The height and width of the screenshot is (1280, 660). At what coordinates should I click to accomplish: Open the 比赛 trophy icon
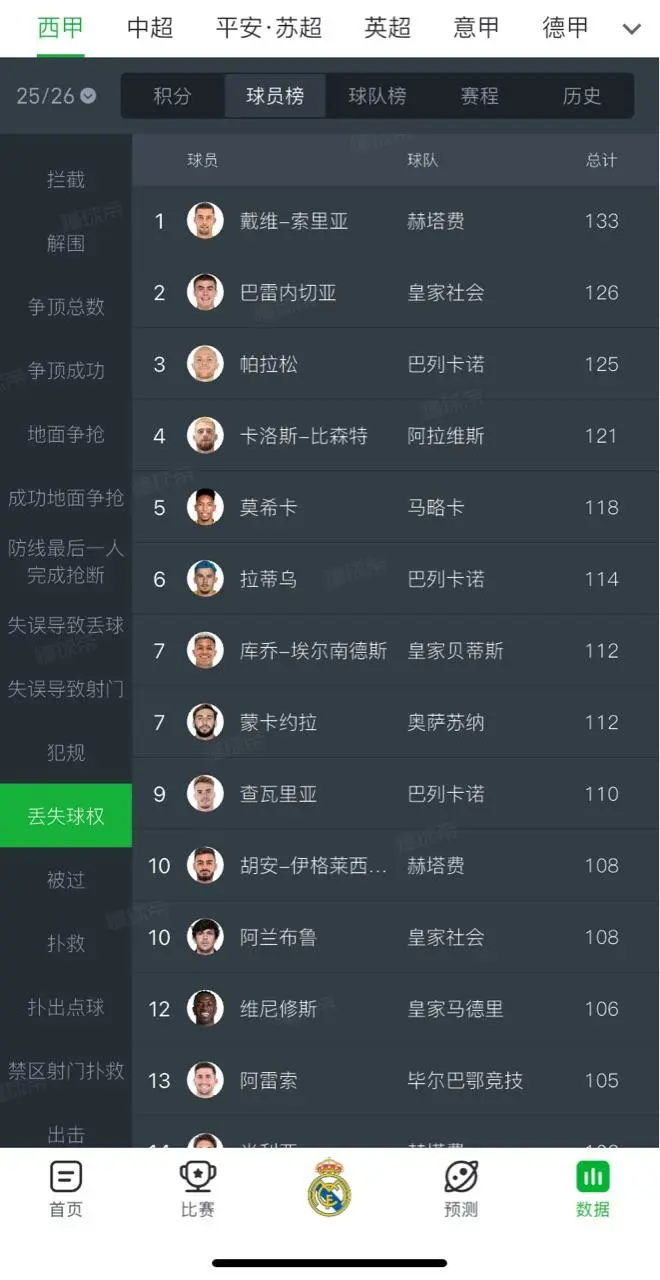[198, 1177]
